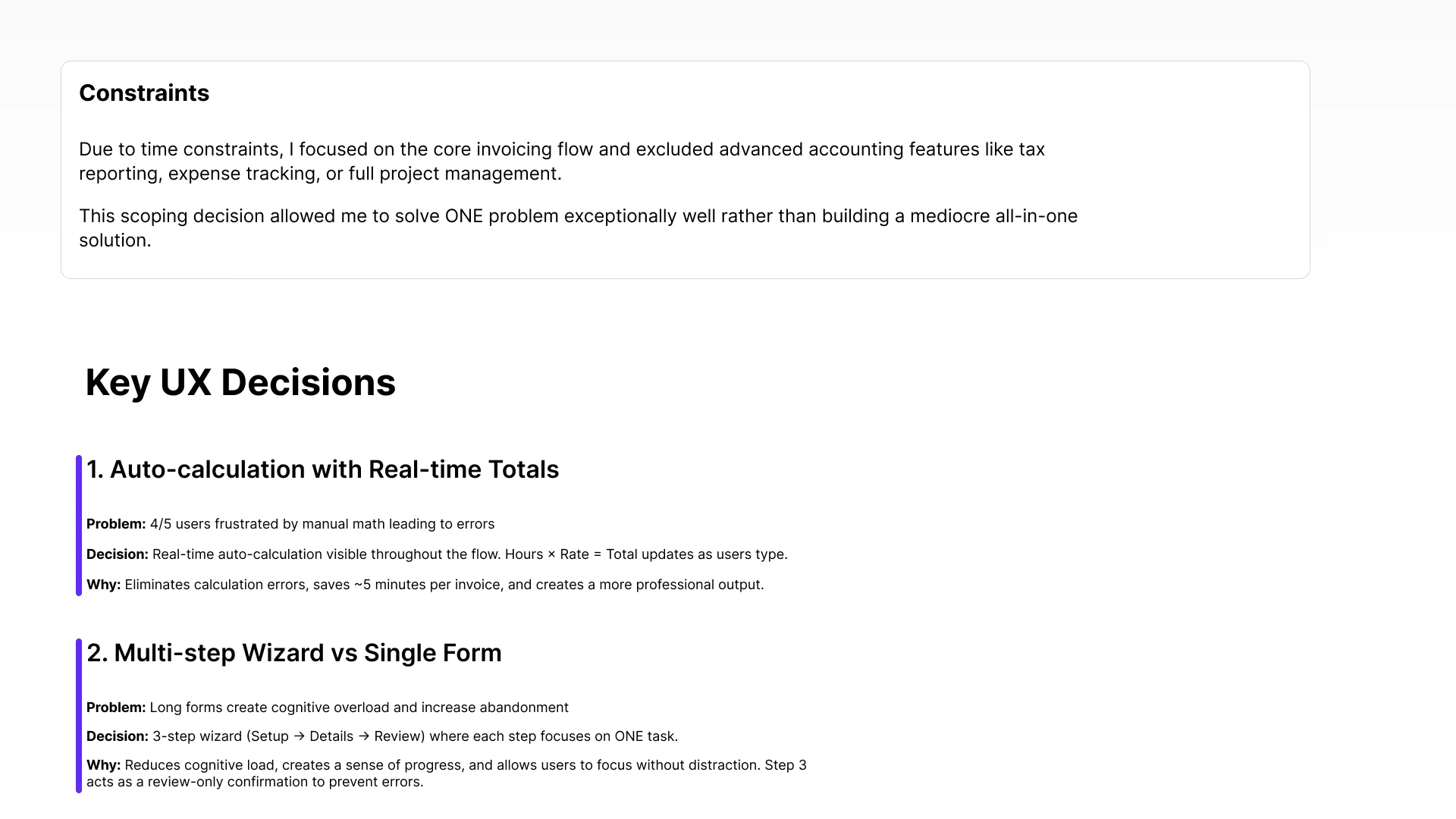Click the Problem label under Multi-step Wizard
This screenshot has height=819, width=1456.
(115, 708)
